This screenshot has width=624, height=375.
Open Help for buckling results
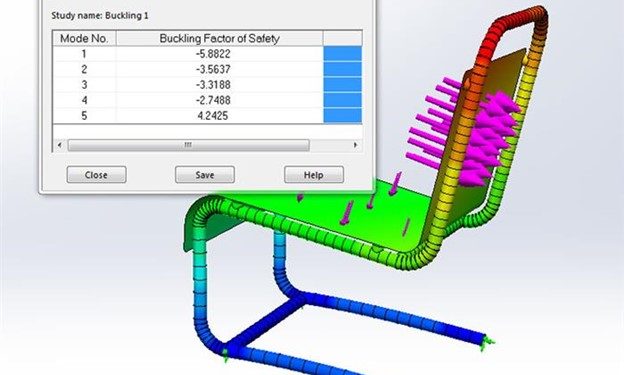pos(314,175)
